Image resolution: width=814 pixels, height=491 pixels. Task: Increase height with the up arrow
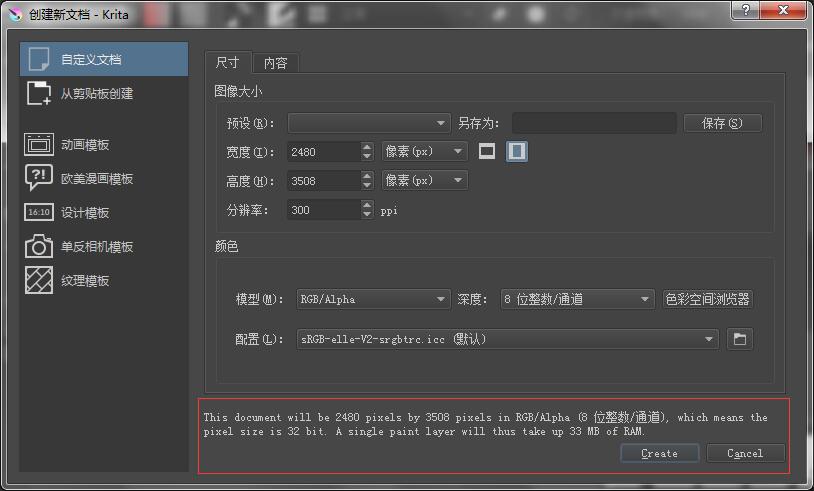click(367, 176)
